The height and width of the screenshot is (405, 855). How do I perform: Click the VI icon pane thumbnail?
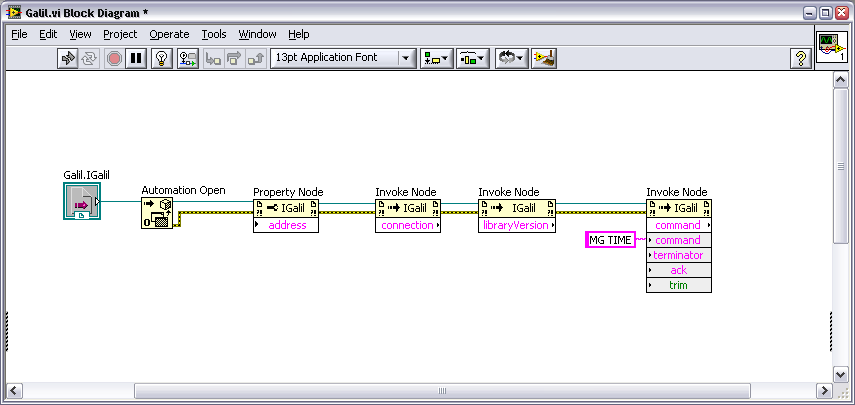coord(832,47)
